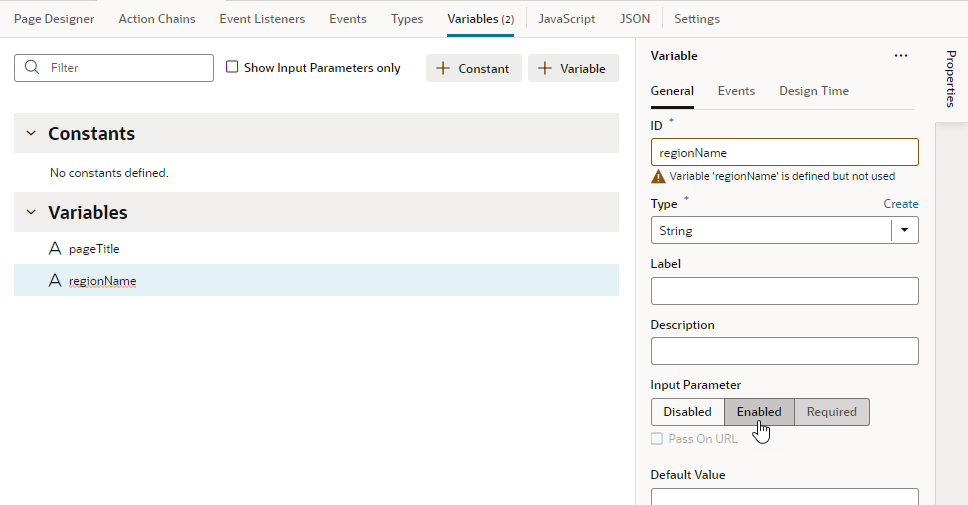The height and width of the screenshot is (505, 968).
Task: Open the Variable panel ellipsis menu
Action: tap(901, 56)
